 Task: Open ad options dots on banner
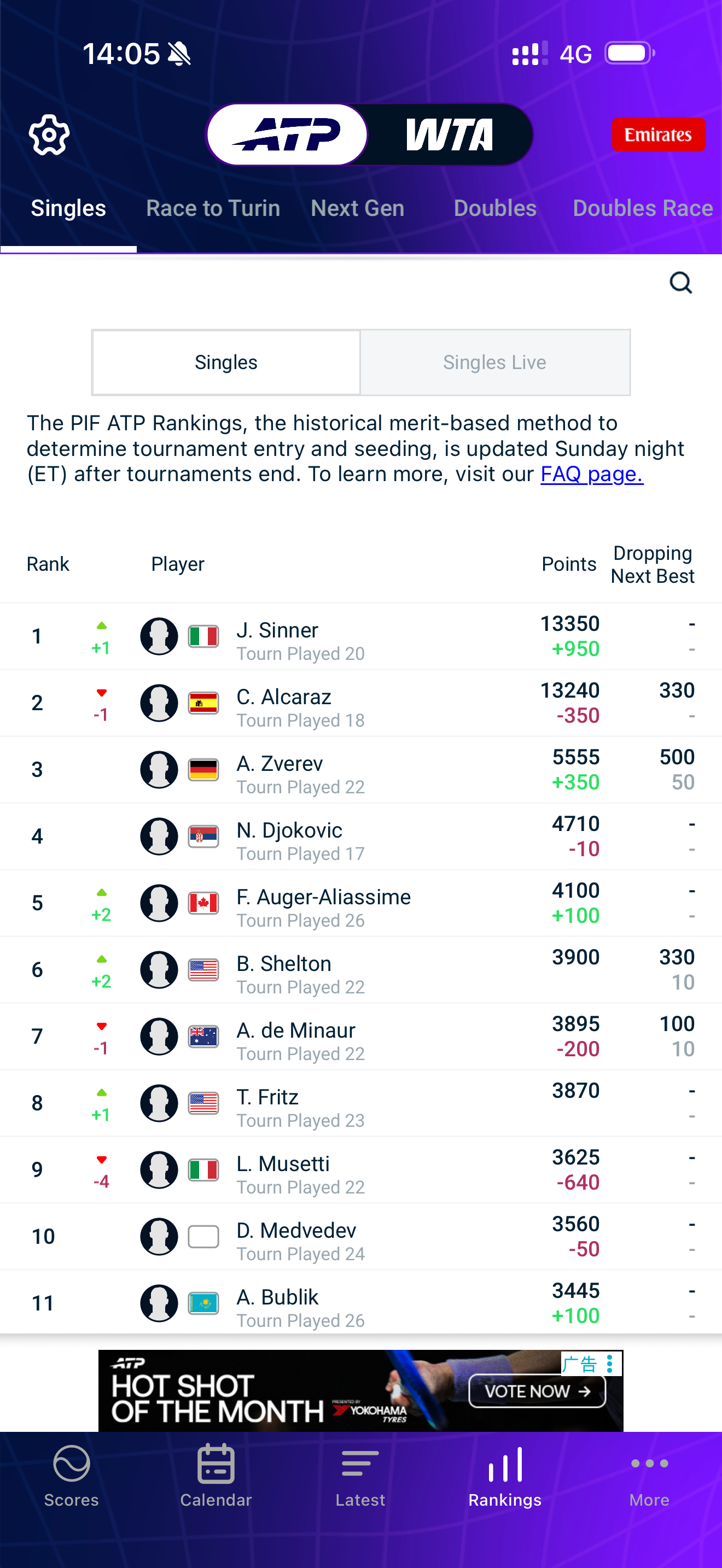(609, 1363)
